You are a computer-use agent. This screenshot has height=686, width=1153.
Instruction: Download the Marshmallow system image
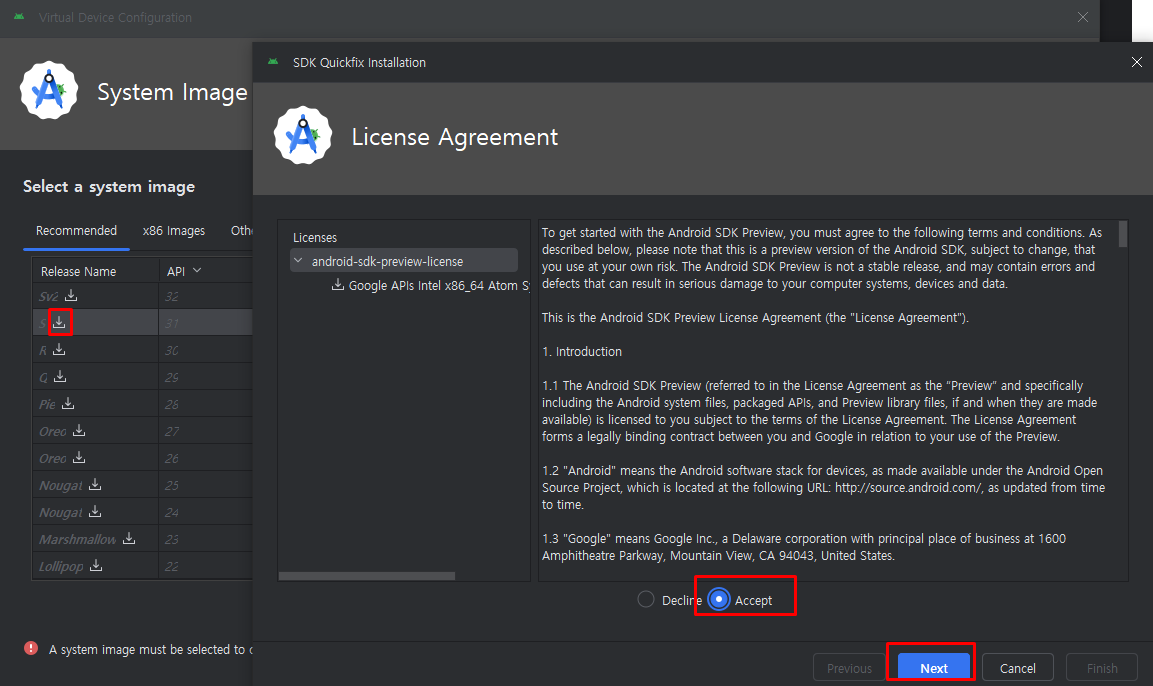(x=129, y=538)
